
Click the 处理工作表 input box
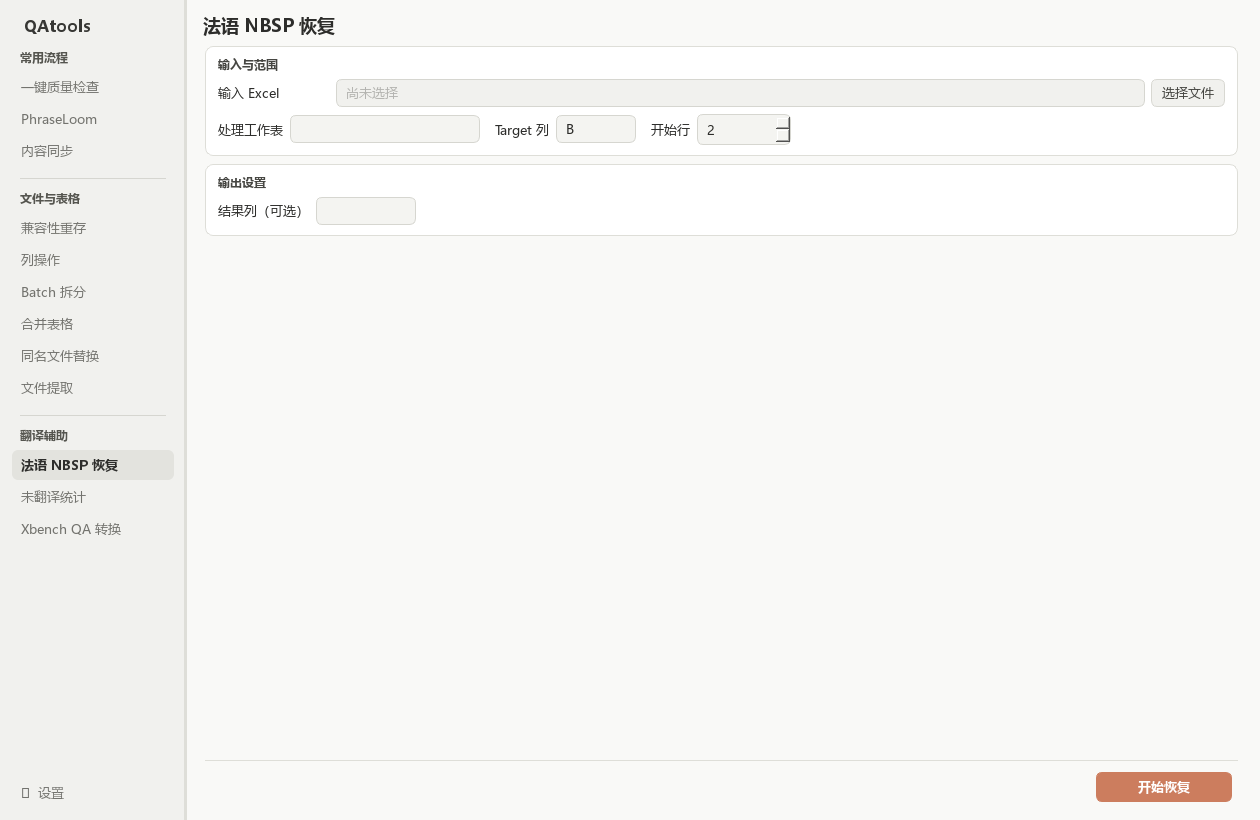385,129
